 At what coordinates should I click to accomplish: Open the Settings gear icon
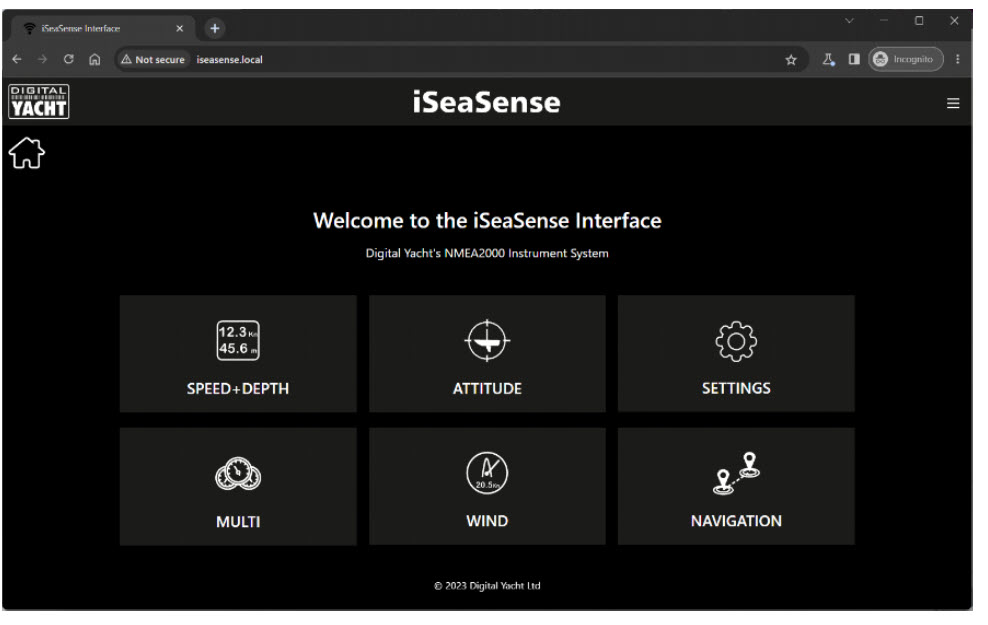tap(736, 341)
